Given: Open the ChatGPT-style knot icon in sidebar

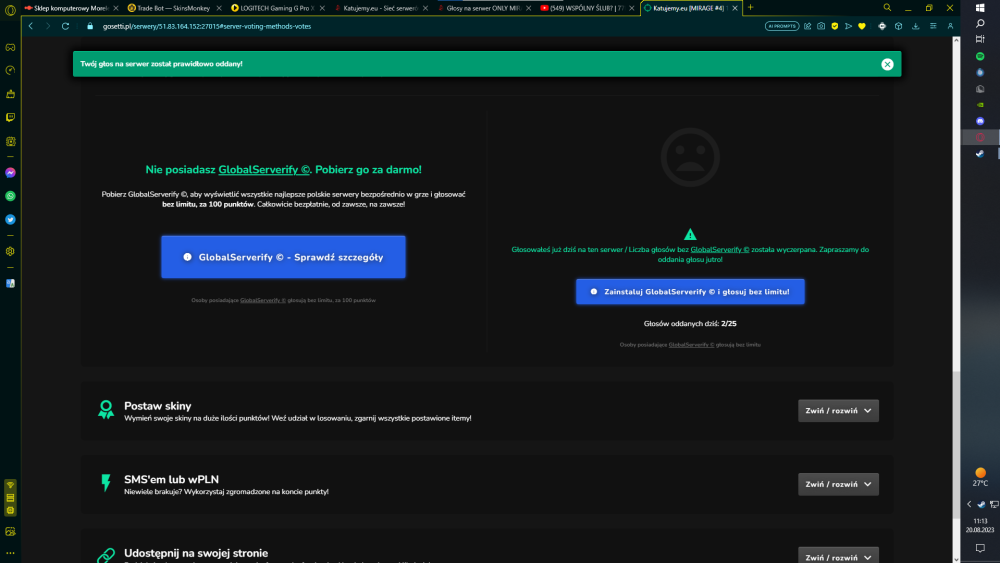Looking at the screenshot, I should pyautogui.click(x=10, y=251).
